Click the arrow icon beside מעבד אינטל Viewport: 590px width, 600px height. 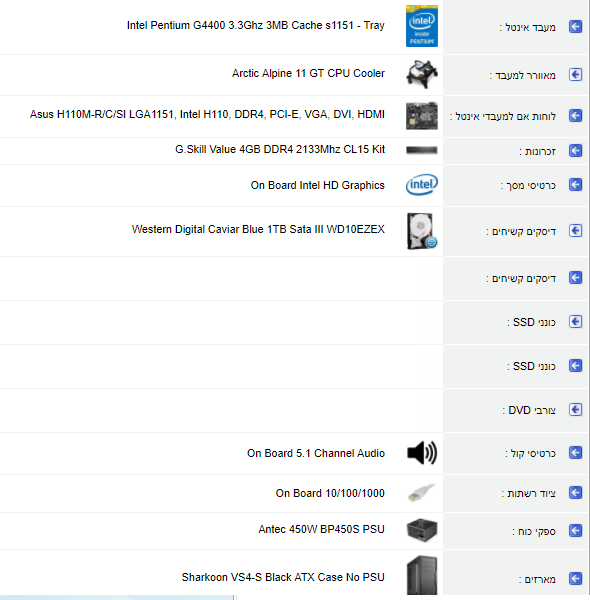click(x=575, y=27)
